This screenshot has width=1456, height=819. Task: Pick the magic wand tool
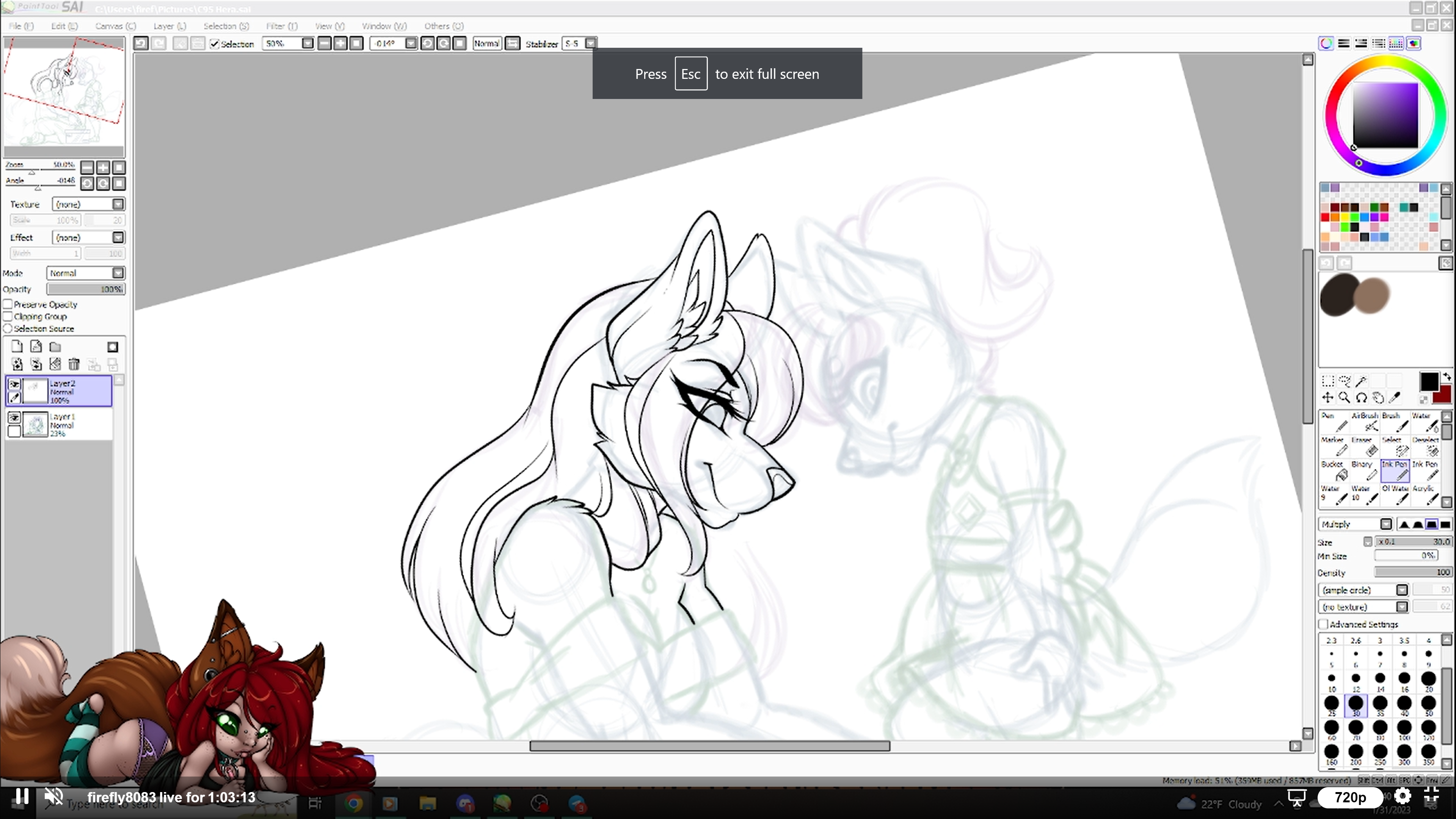[x=1362, y=381]
